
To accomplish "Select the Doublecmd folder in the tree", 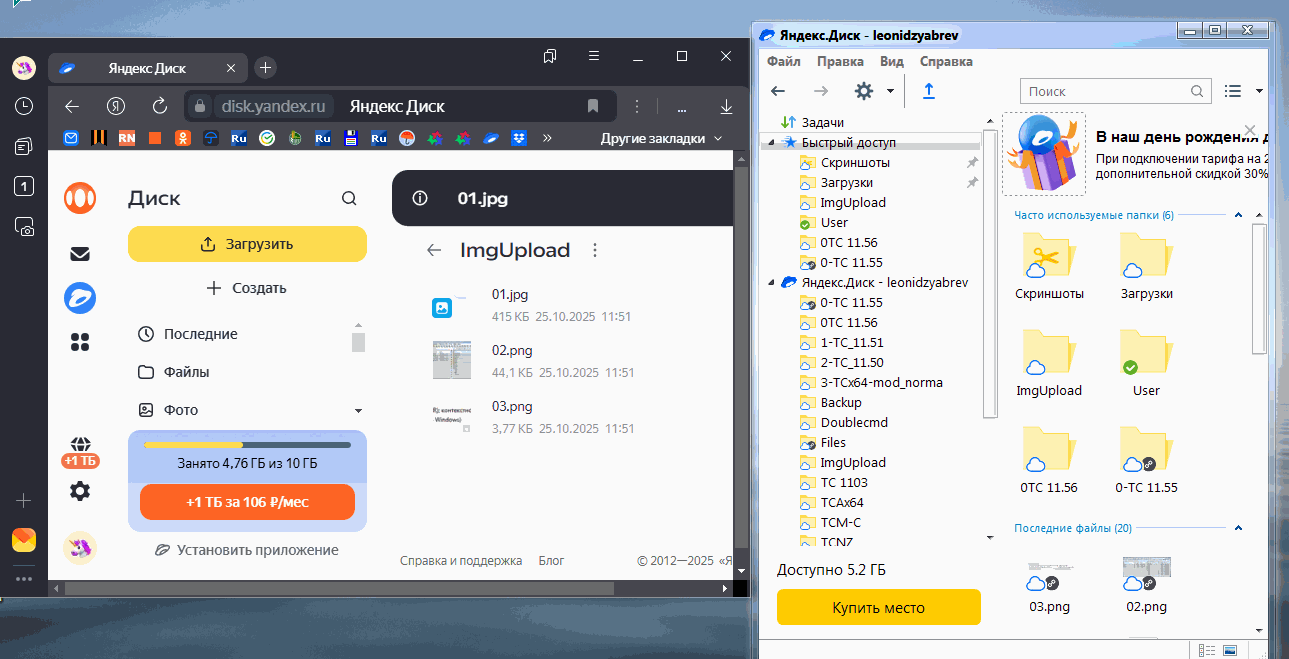I will coord(853,422).
